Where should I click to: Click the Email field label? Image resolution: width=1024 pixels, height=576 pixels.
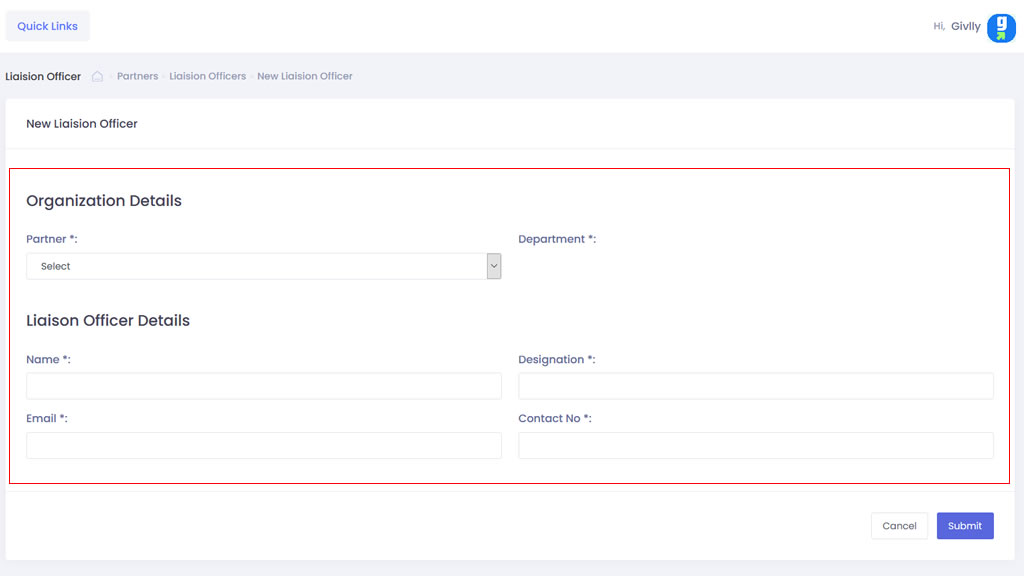46,418
